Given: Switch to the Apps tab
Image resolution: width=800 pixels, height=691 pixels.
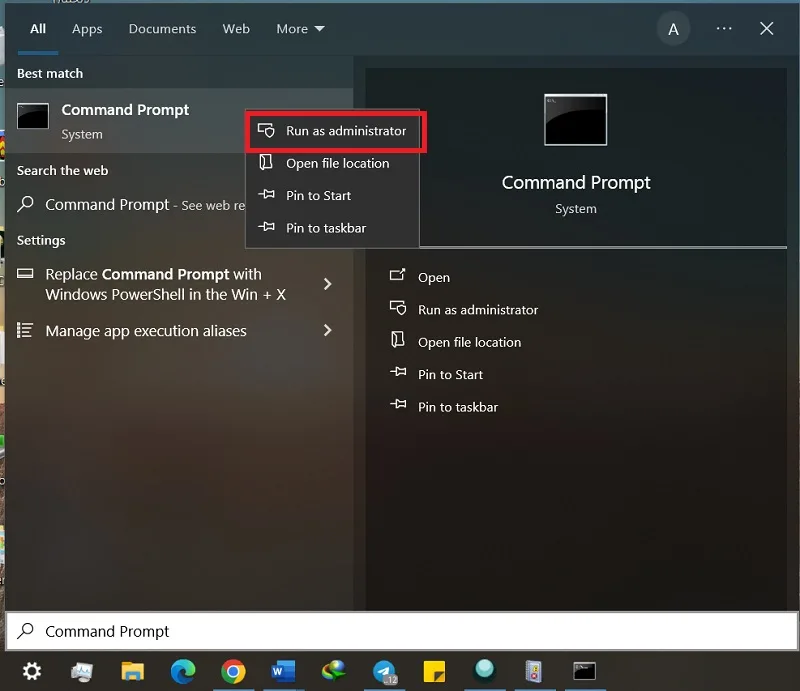Looking at the screenshot, I should coord(87,29).
